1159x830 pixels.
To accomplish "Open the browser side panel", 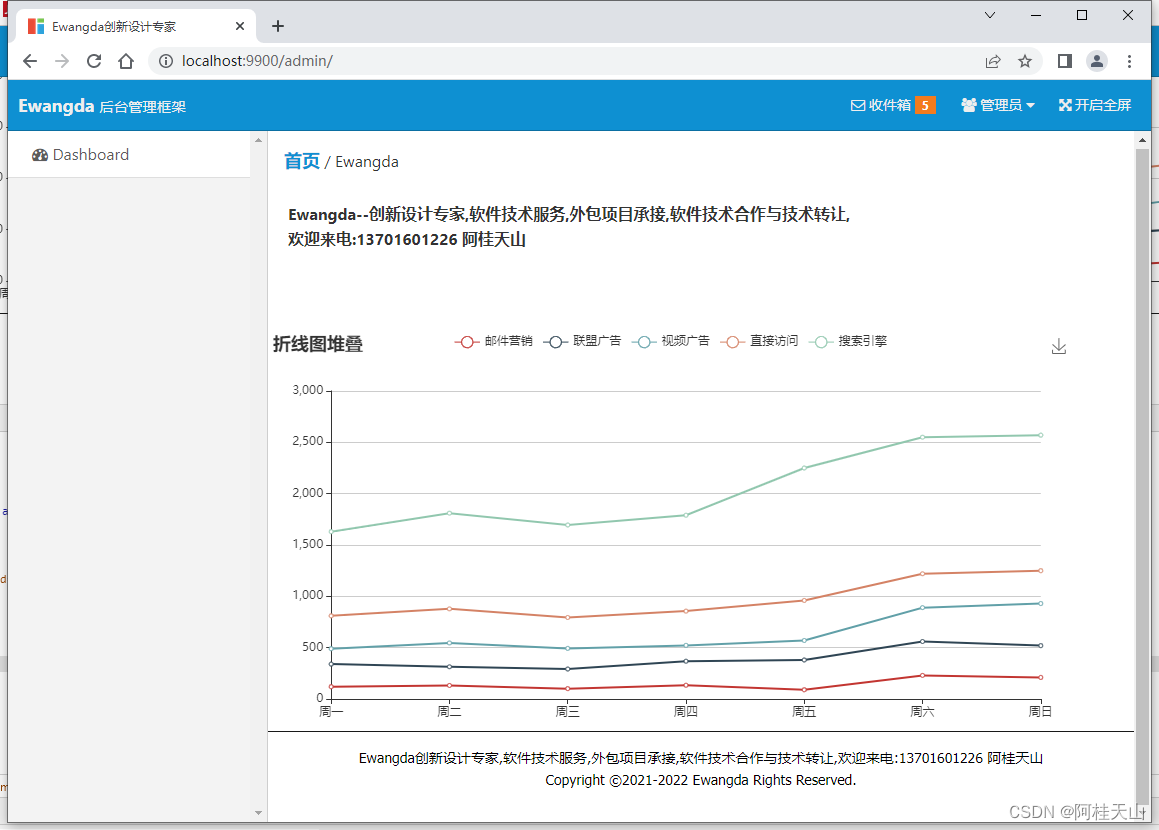I will [x=1064, y=61].
